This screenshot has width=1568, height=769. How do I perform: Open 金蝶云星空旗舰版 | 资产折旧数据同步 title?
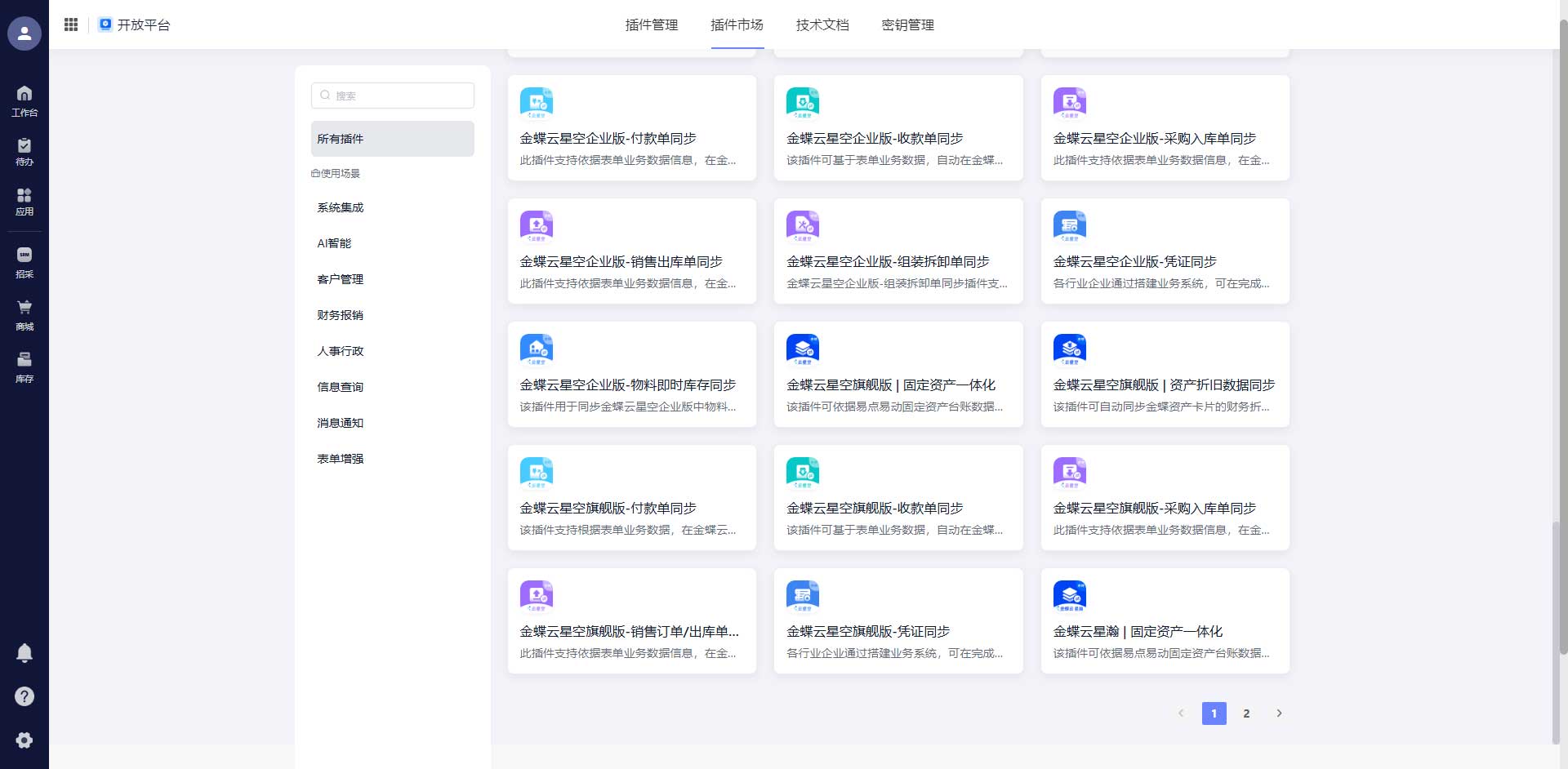1164,385
